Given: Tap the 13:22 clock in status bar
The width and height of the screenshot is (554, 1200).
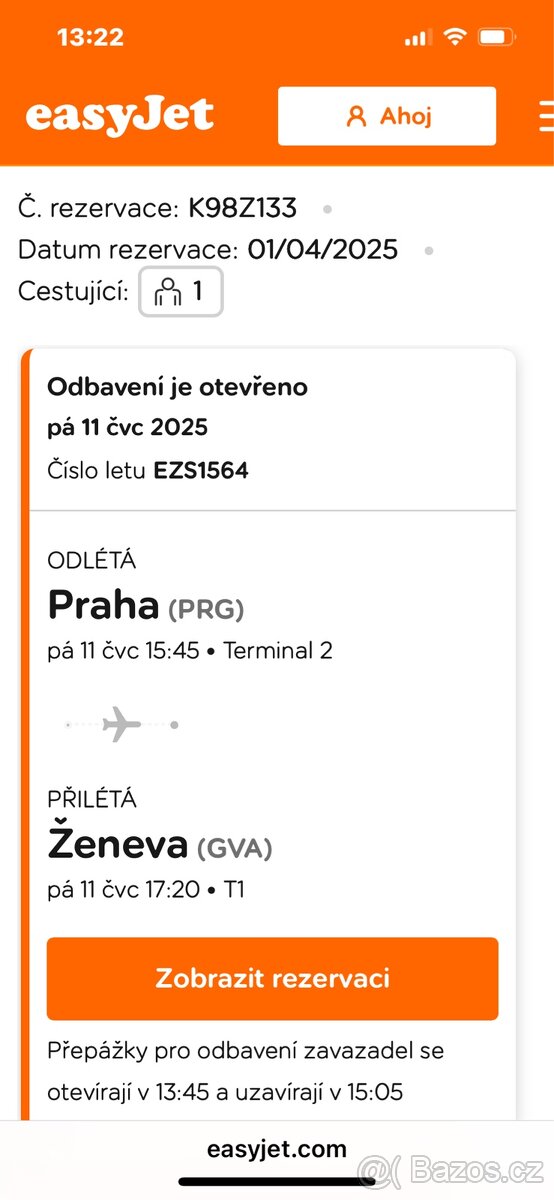Looking at the screenshot, I should tap(90, 38).
